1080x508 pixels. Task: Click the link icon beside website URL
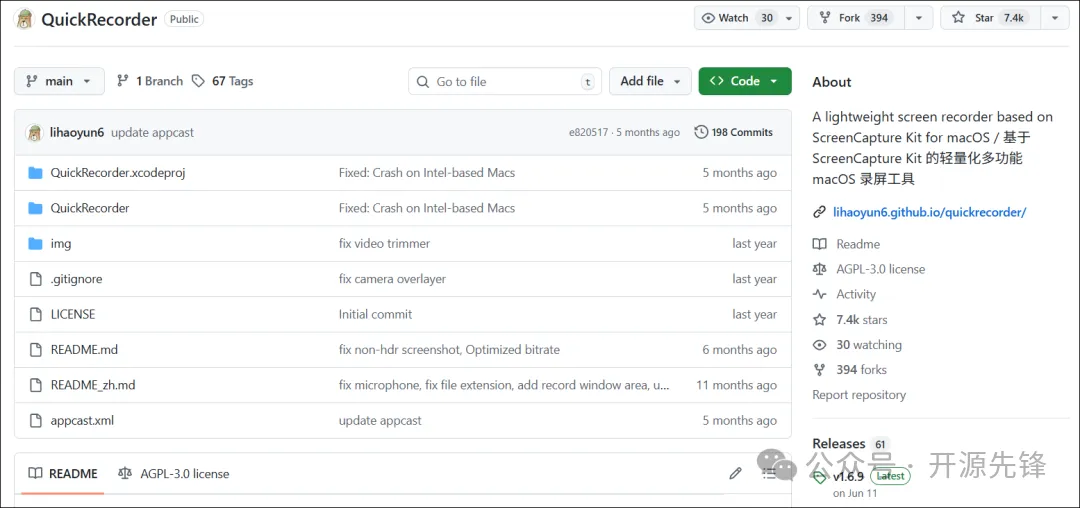[820, 212]
